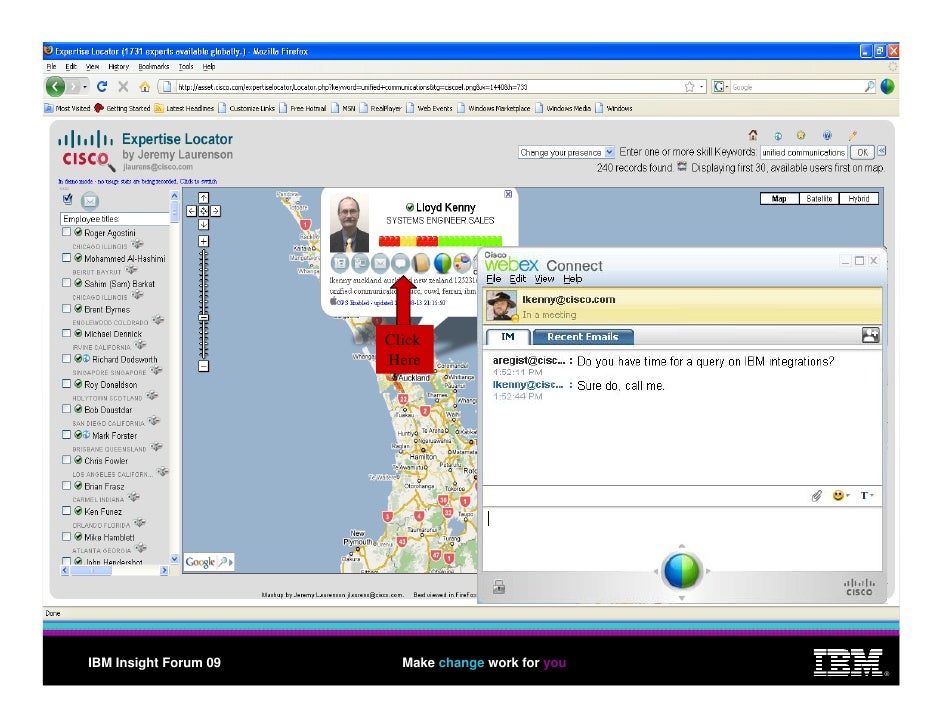942x728 pixels.
Task: Check the box beside Roger Agostini
Action: 67,232
